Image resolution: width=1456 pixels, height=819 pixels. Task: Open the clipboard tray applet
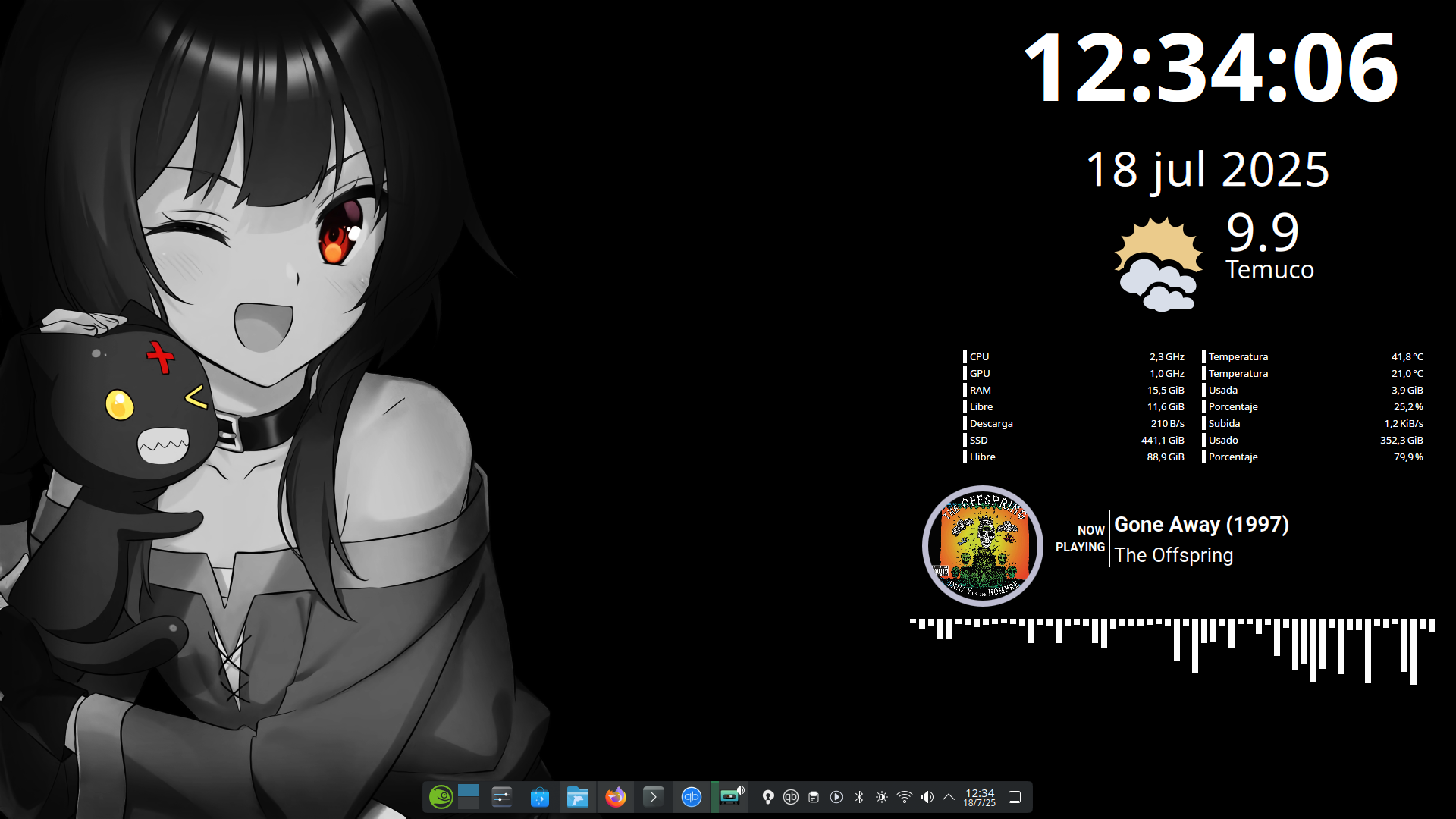pos(814,797)
